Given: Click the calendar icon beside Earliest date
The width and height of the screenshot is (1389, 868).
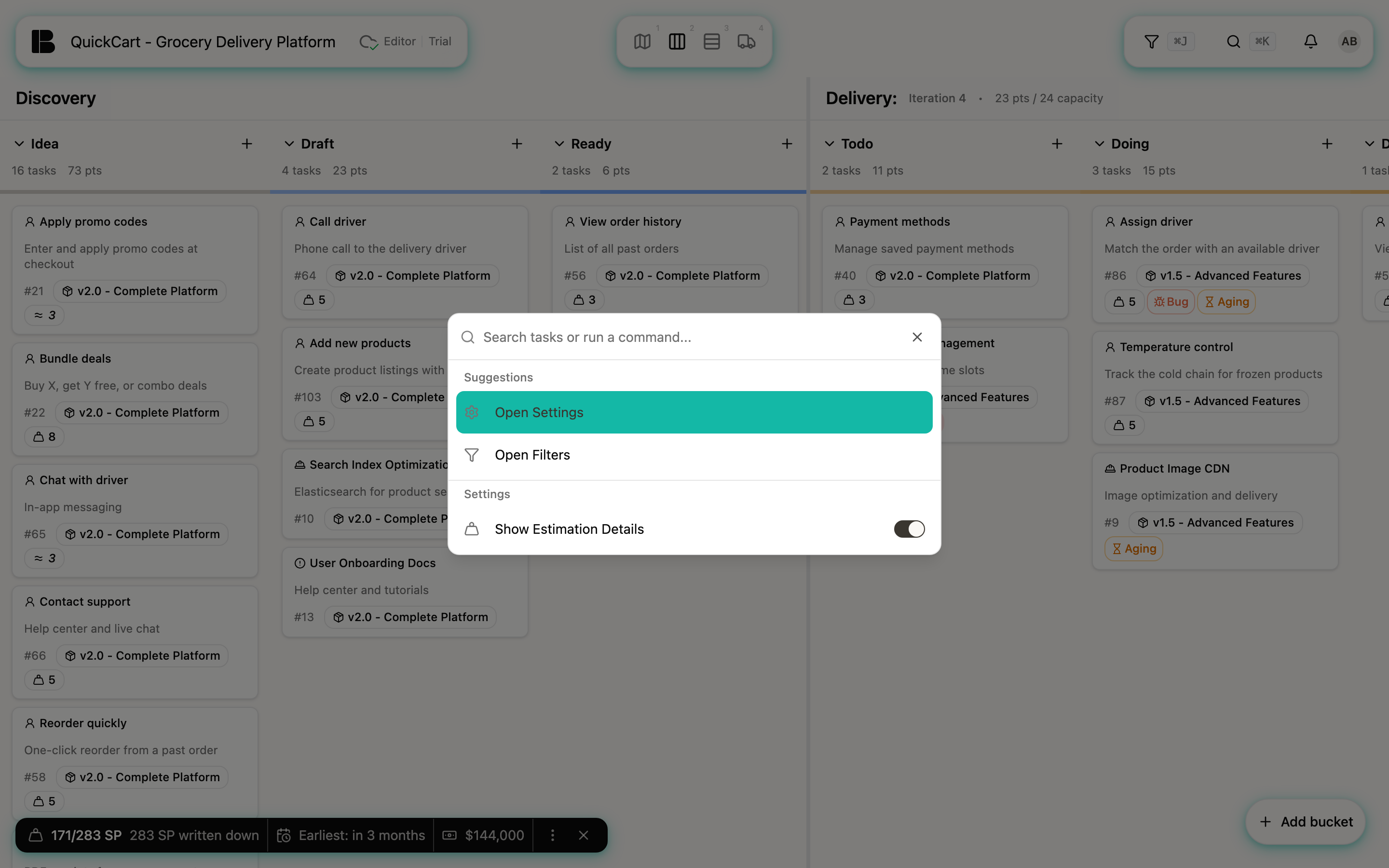Looking at the screenshot, I should (284, 835).
